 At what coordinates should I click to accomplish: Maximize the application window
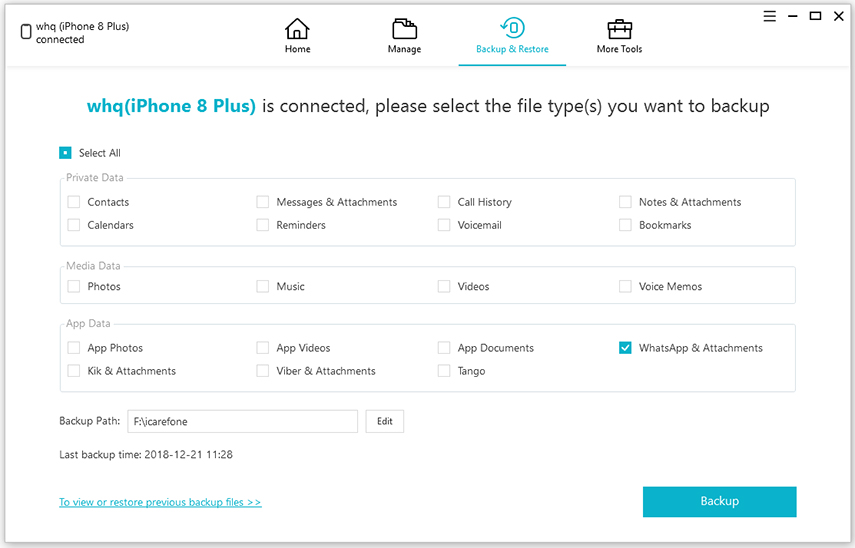[815, 16]
